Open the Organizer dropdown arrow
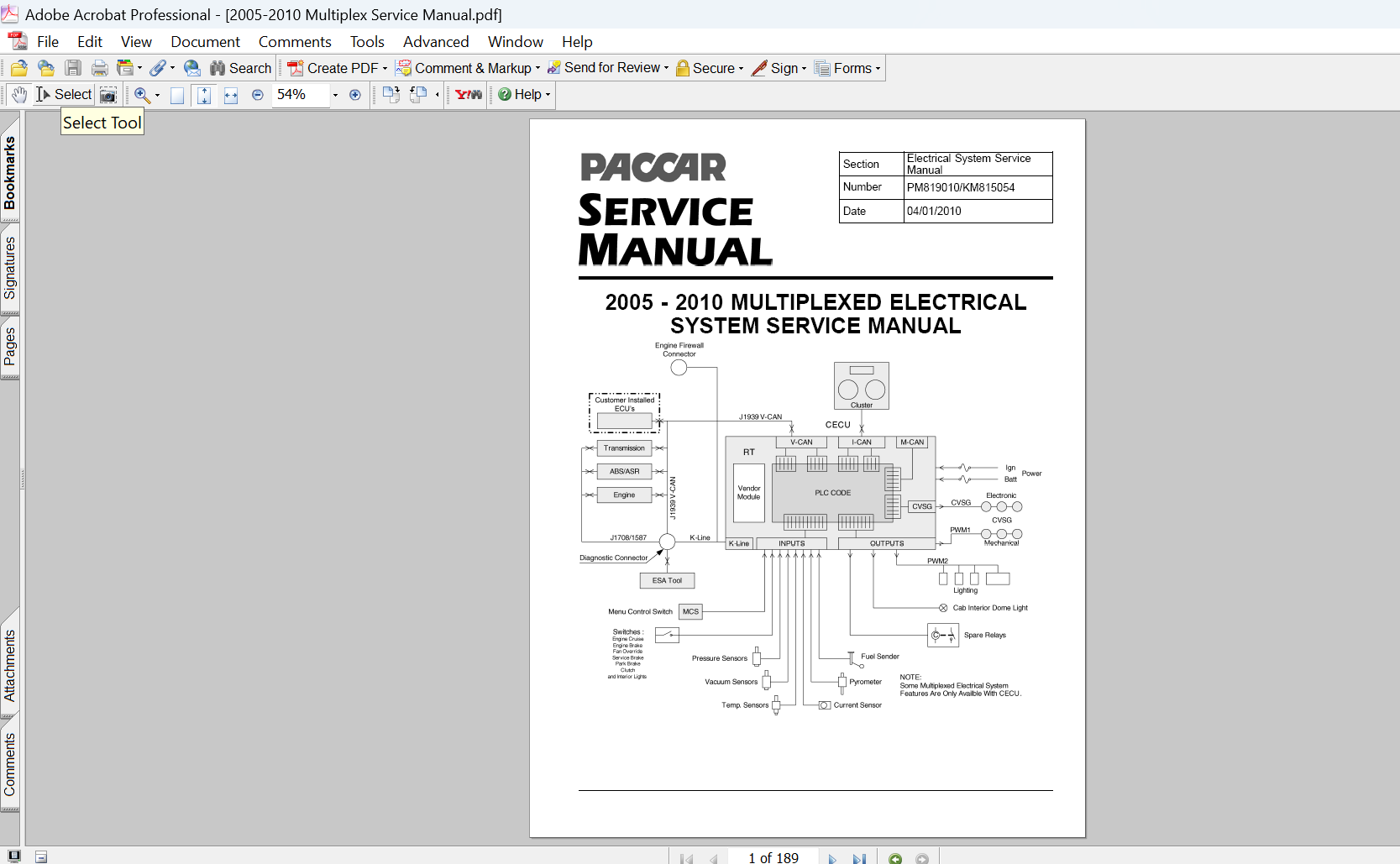The width and height of the screenshot is (1400, 864). pos(139,69)
